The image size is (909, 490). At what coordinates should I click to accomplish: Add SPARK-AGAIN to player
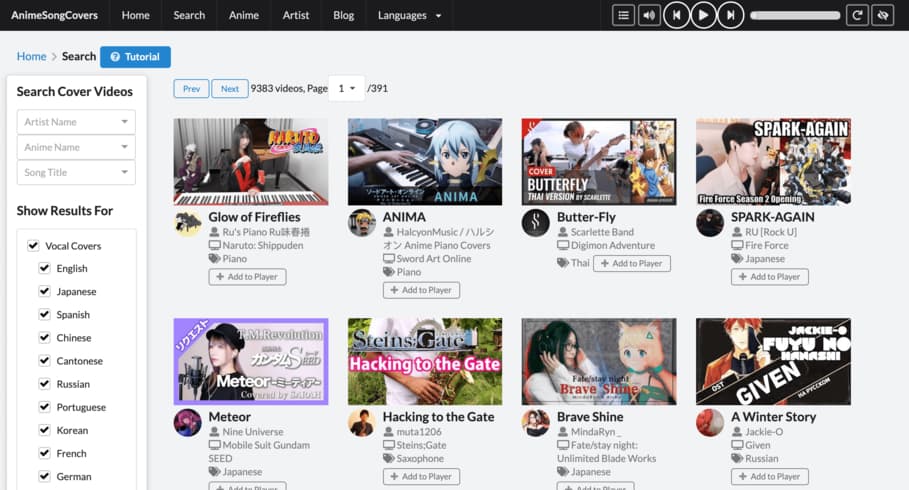coord(770,277)
